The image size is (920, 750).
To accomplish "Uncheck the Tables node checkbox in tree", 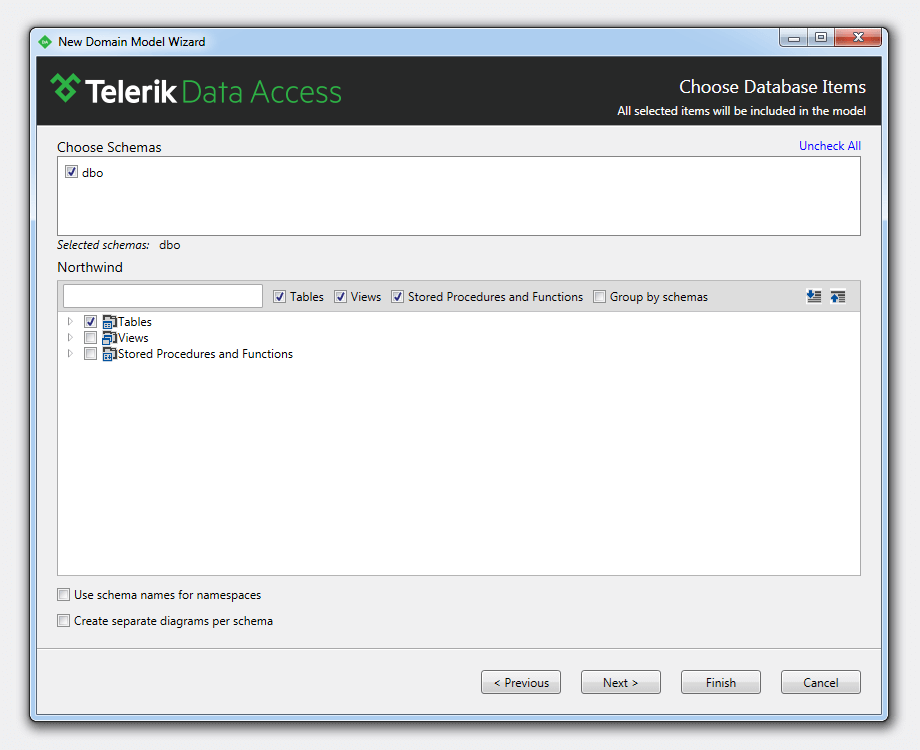I will tap(90, 322).
